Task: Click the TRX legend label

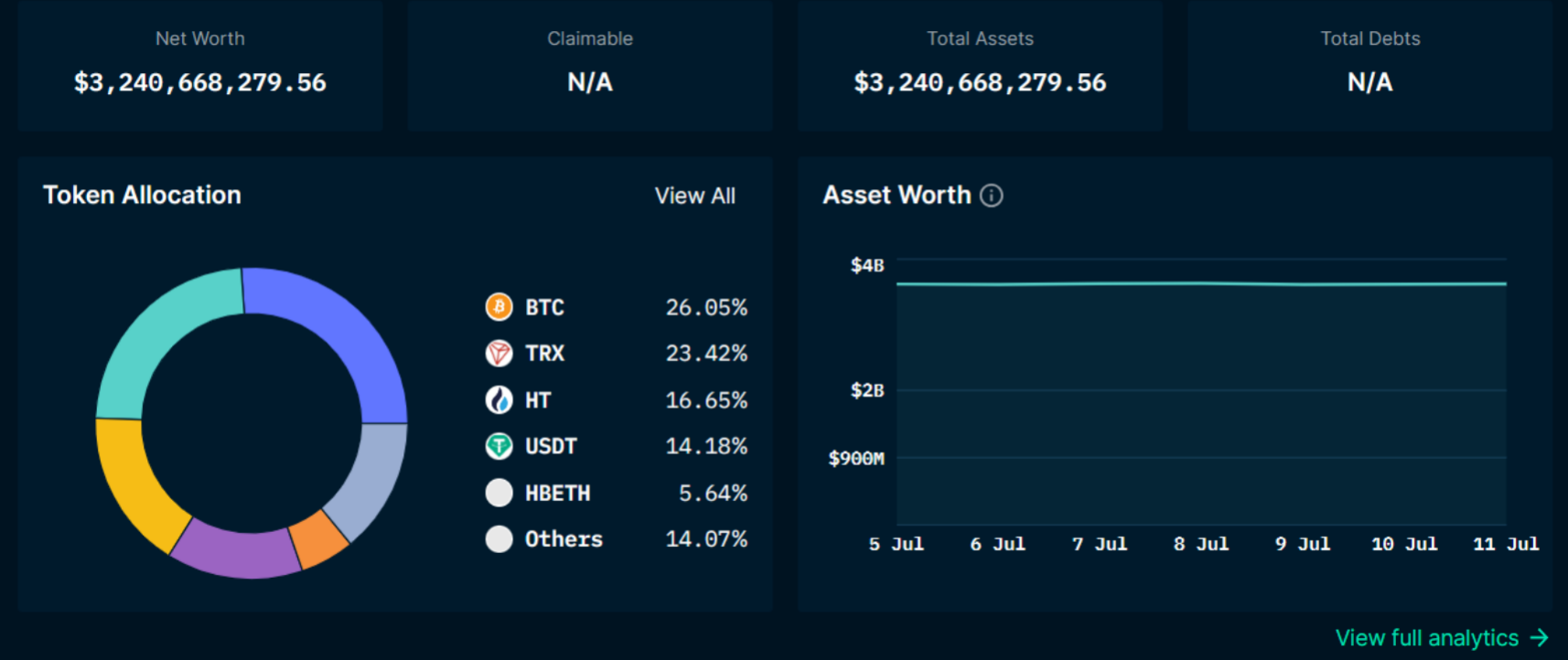Action: [x=544, y=354]
